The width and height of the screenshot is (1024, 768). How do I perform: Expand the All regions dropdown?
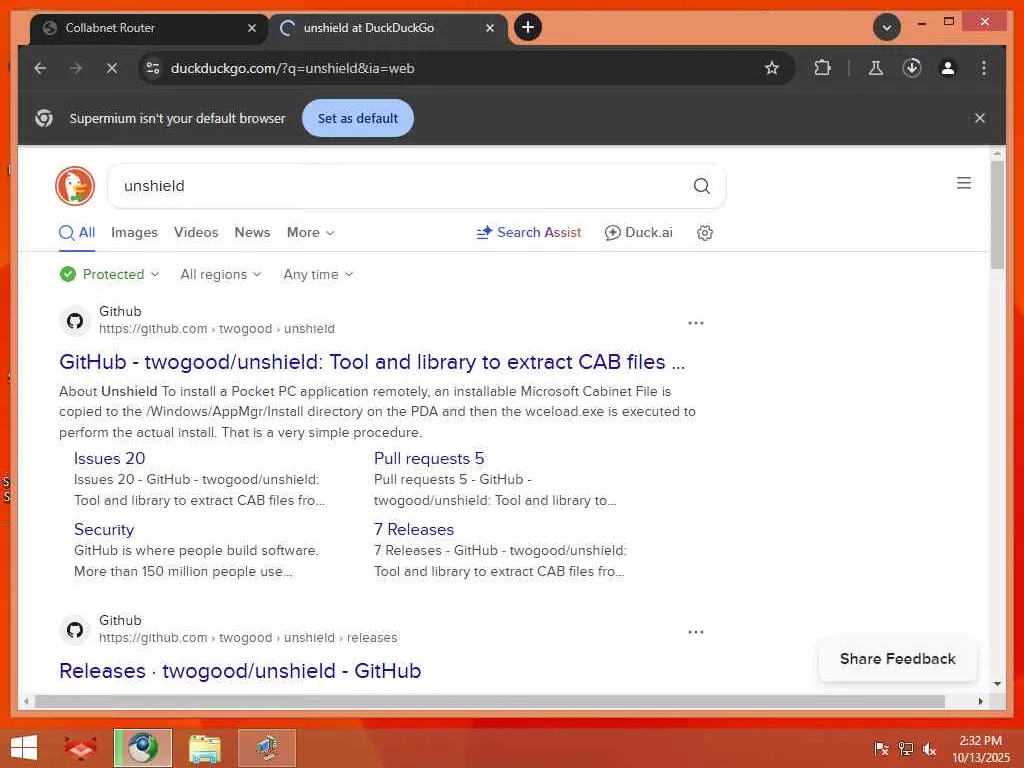pyautogui.click(x=221, y=274)
